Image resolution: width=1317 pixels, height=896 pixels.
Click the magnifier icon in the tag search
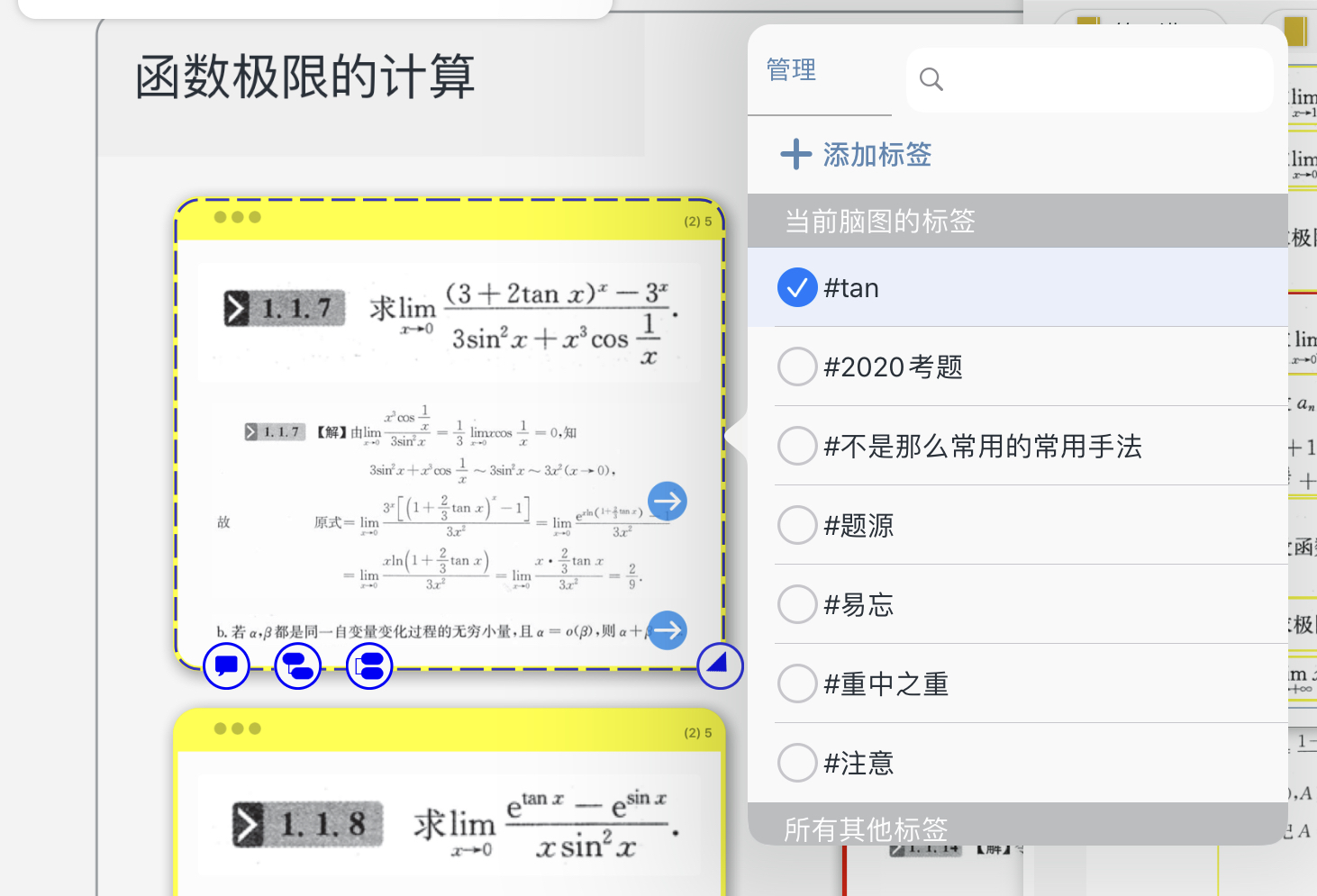tap(931, 79)
